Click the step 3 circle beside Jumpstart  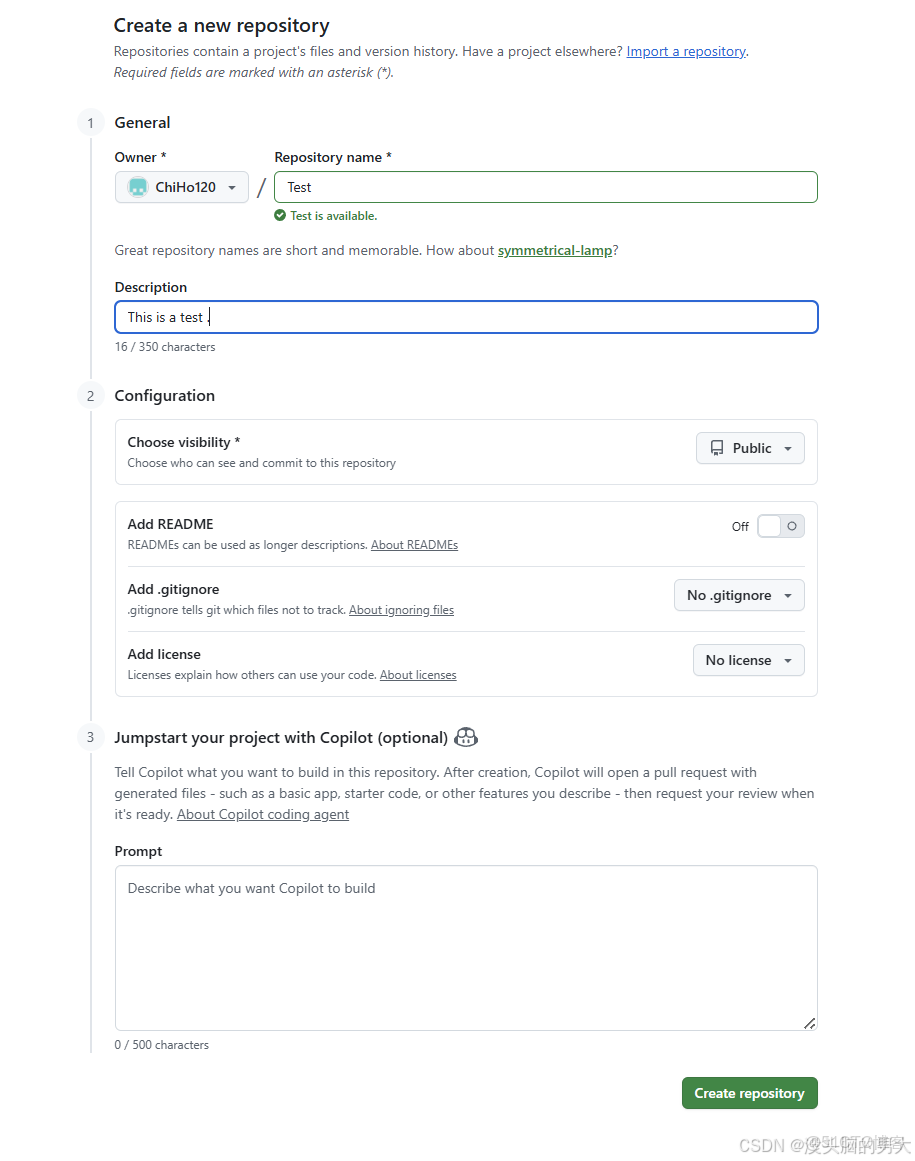[90, 737]
